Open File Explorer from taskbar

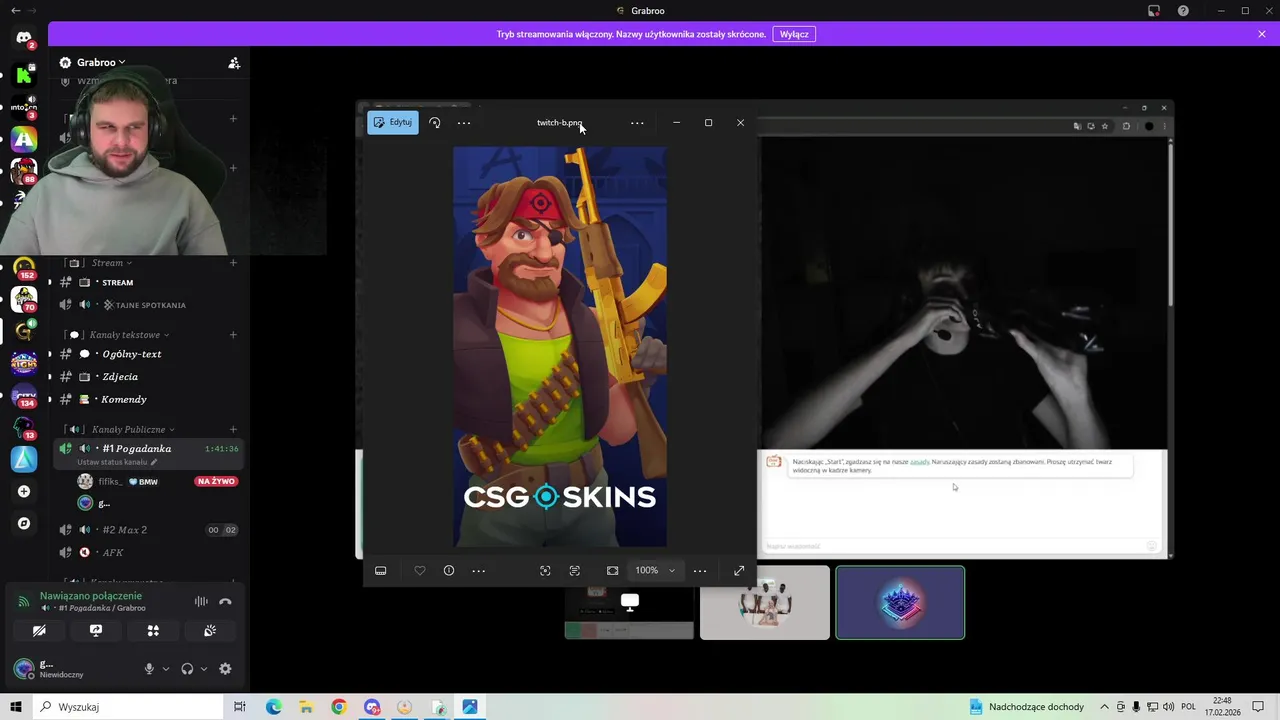[306, 707]
